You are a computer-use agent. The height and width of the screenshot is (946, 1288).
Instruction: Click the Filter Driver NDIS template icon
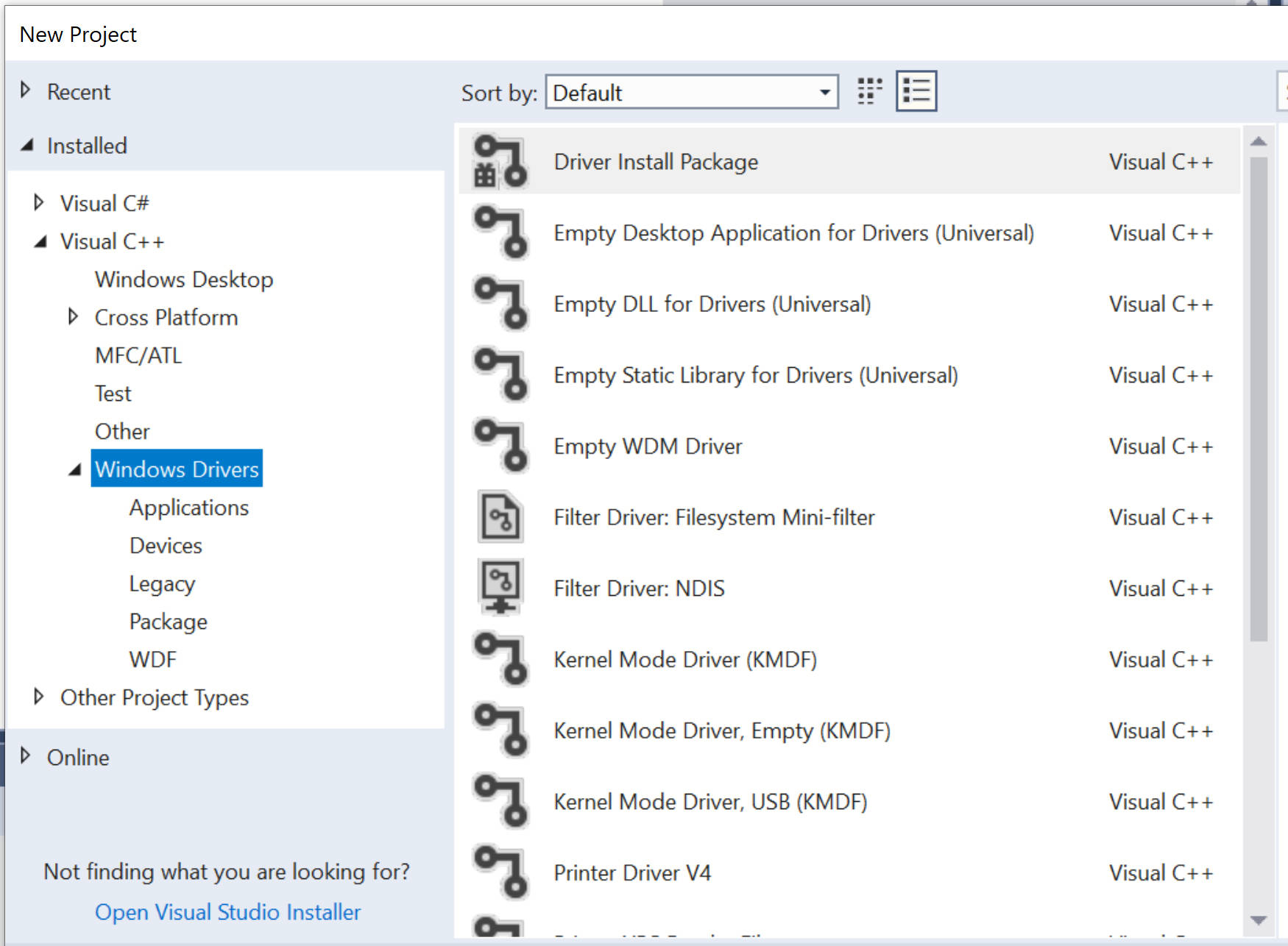pyautogui.click(x=500, y=588)
